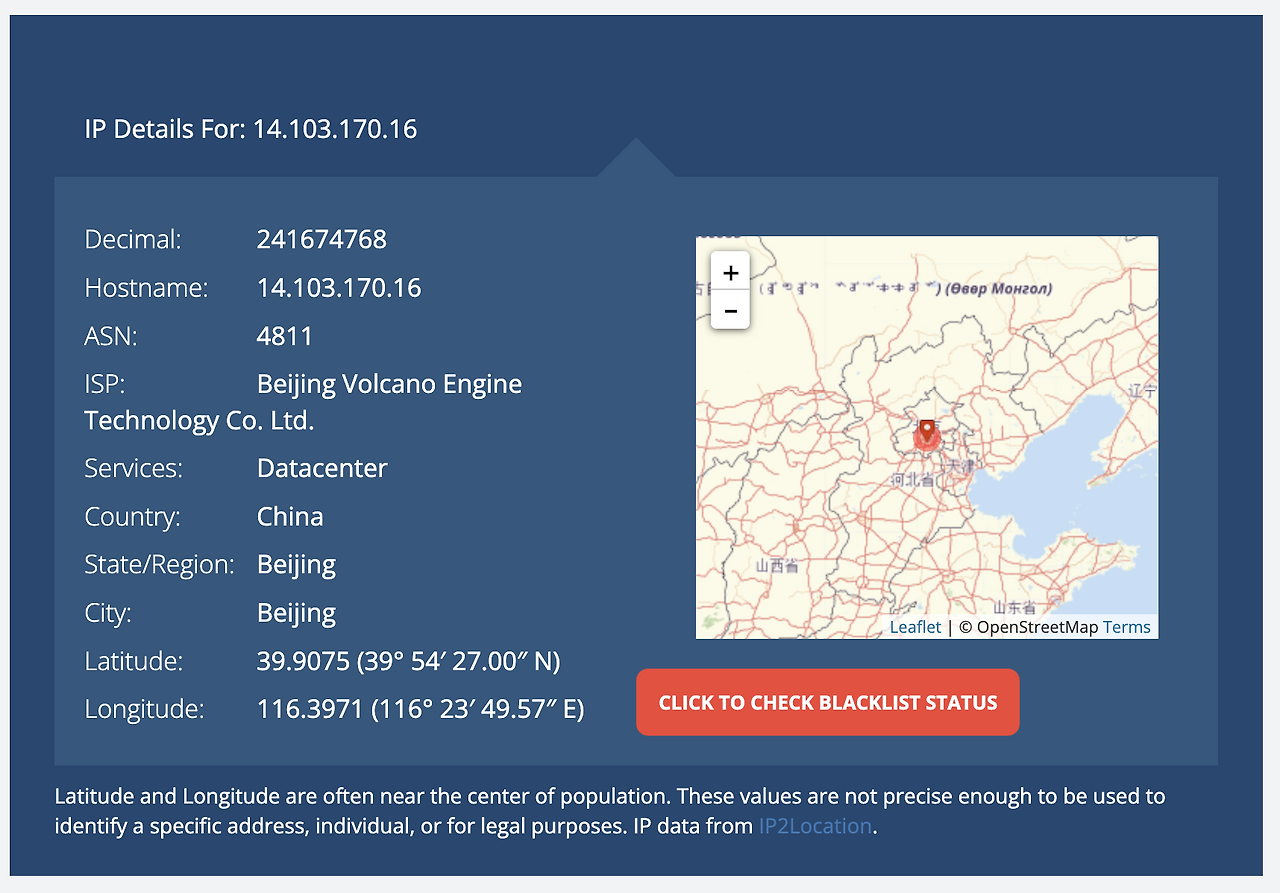
Task: Click the IP address heading 14.103.170.16
Action: (334, 129)
